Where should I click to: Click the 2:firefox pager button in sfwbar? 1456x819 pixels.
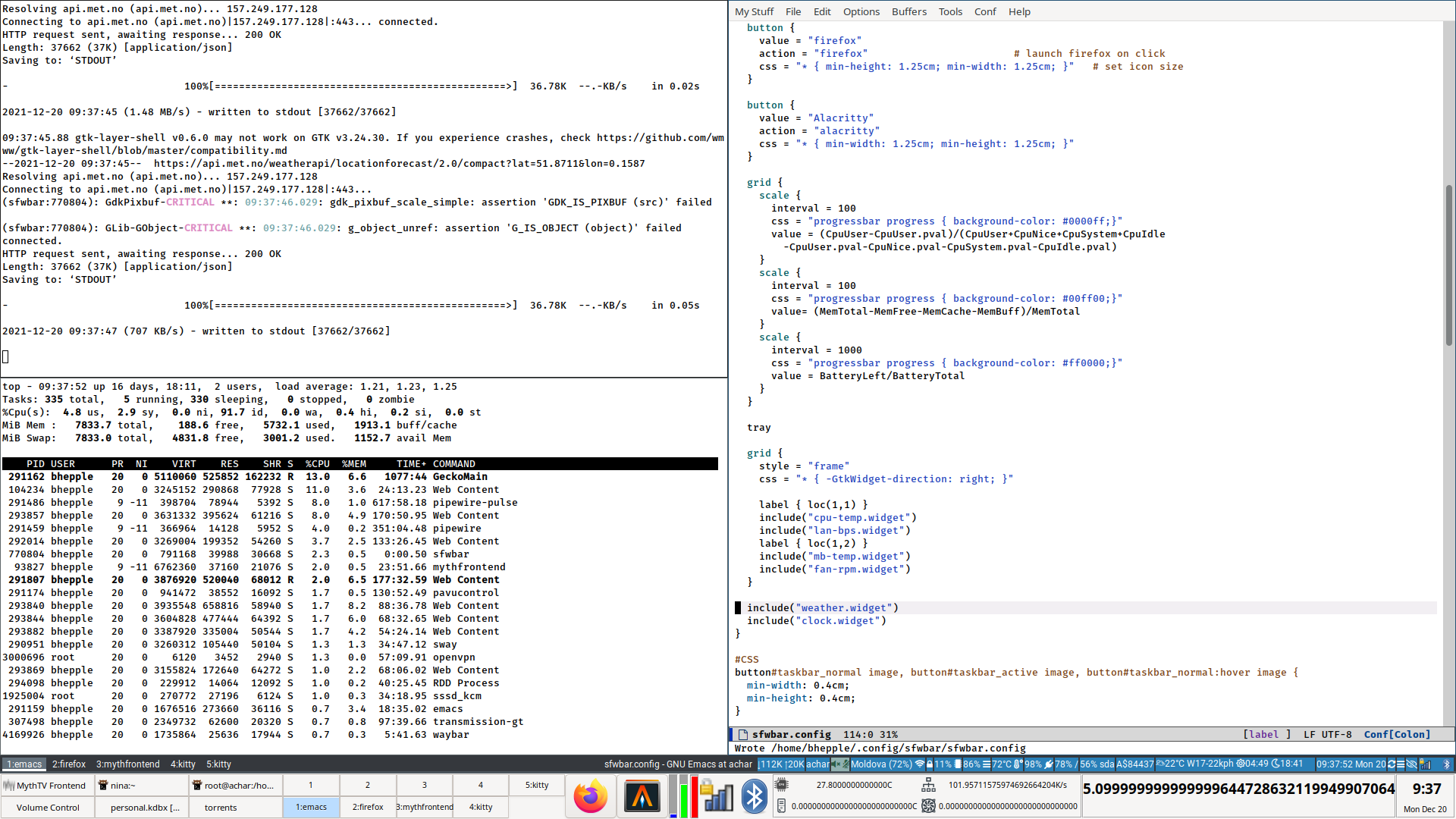point(368,807)
